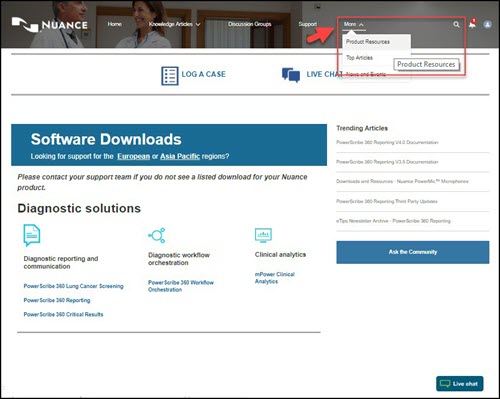Click the Nuance logo
Image resolution: width=500 pixels, height=399 pixels.
pyautogui.click(x=50, y=25)
